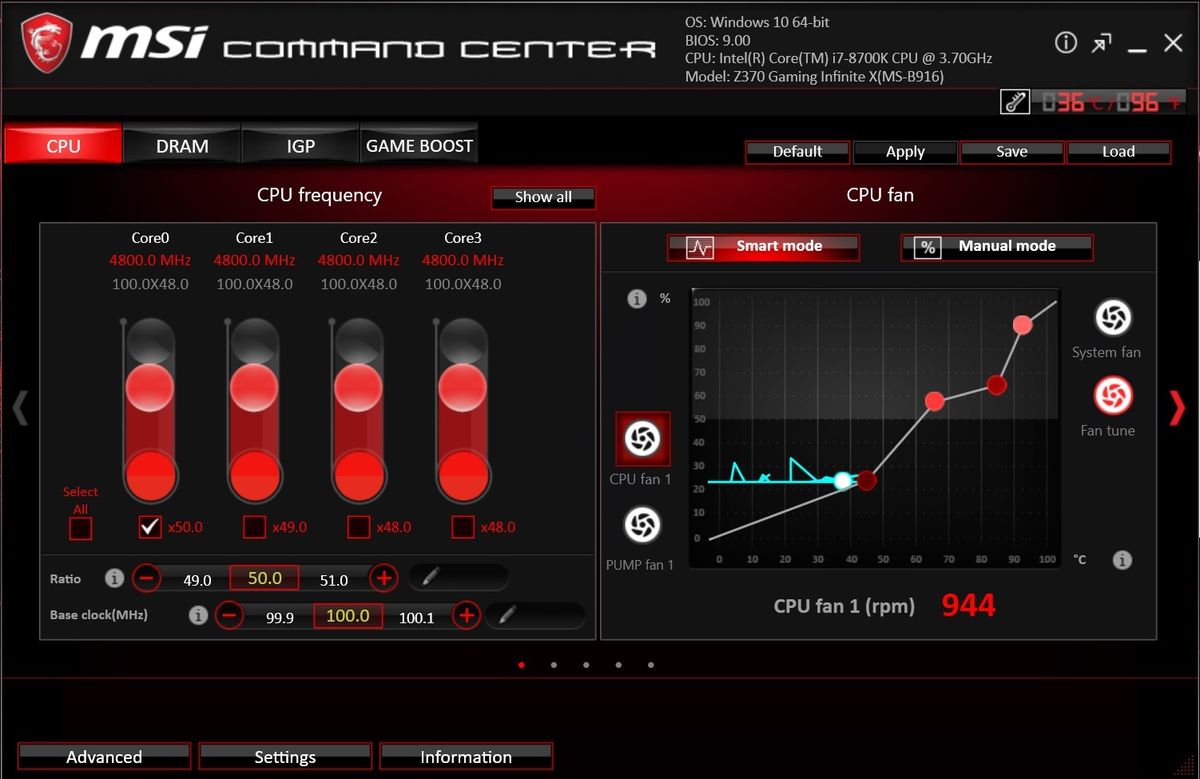The image size is (1200, 779).
Task: Click the info icon next to Ratio
Action: 115,578
